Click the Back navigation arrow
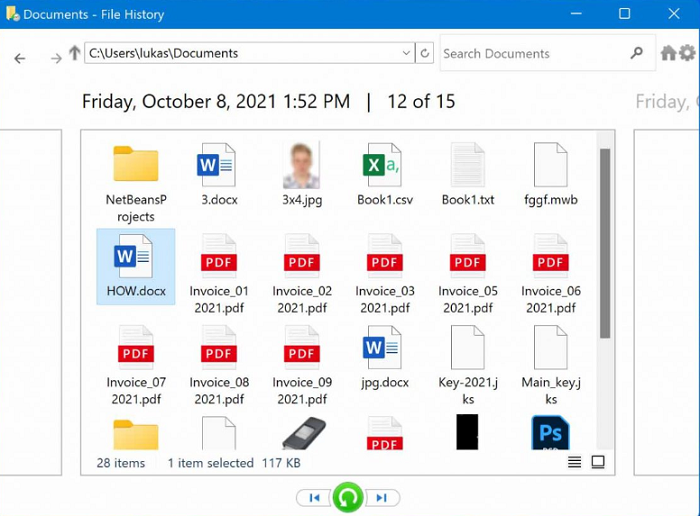 pos(20,58)
